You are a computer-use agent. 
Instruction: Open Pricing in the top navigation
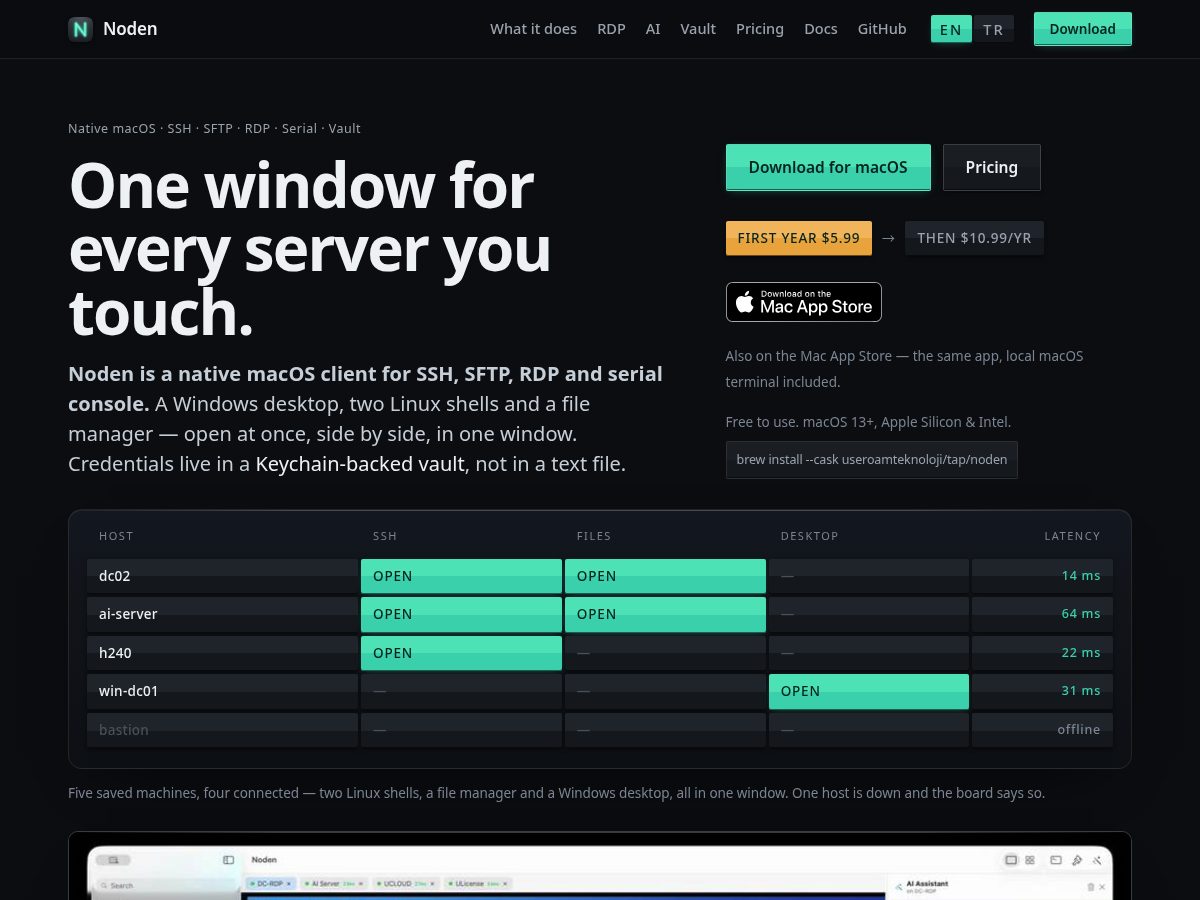760,29
